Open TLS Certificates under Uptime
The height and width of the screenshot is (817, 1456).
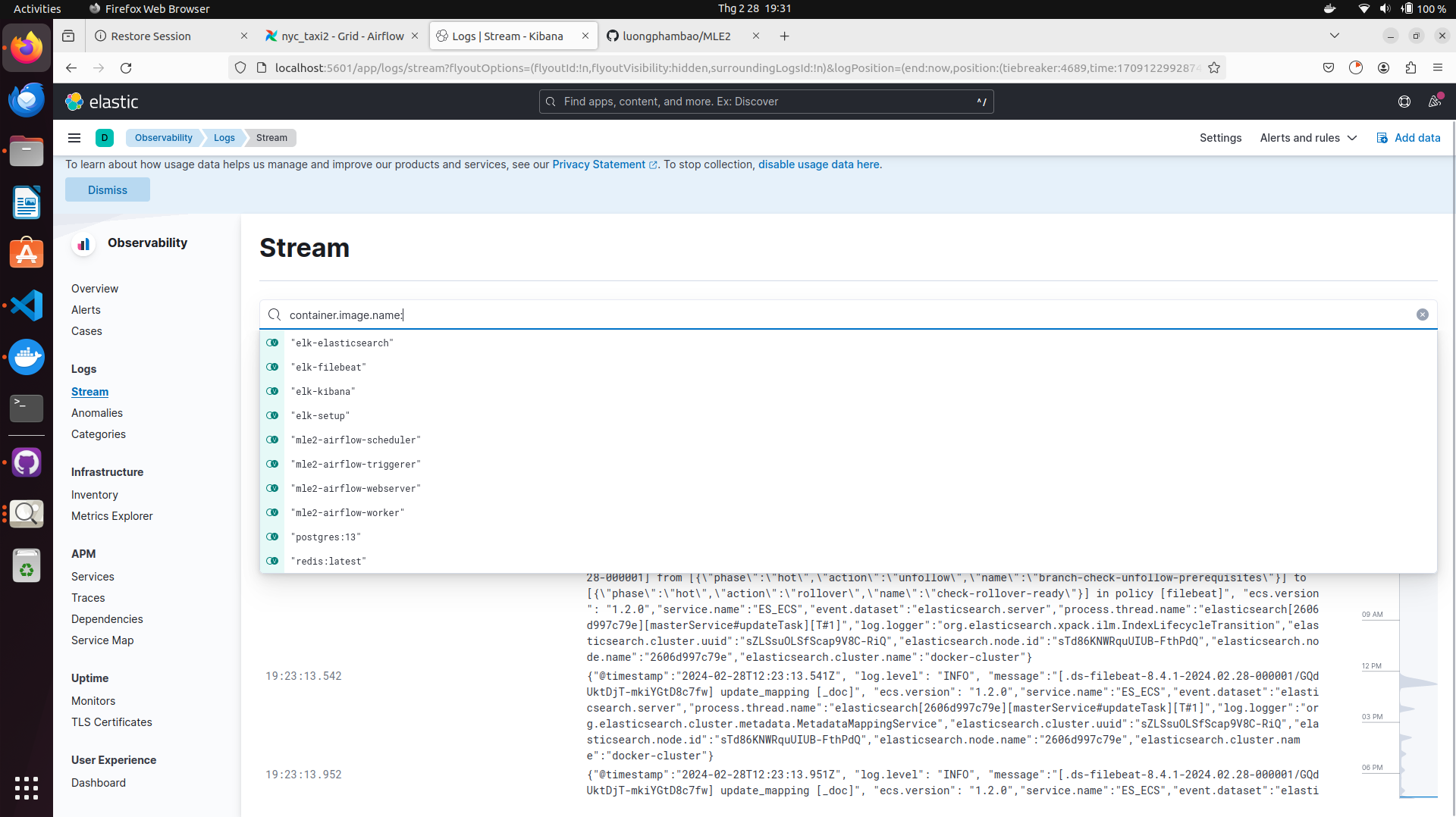(x=111, y=722)
